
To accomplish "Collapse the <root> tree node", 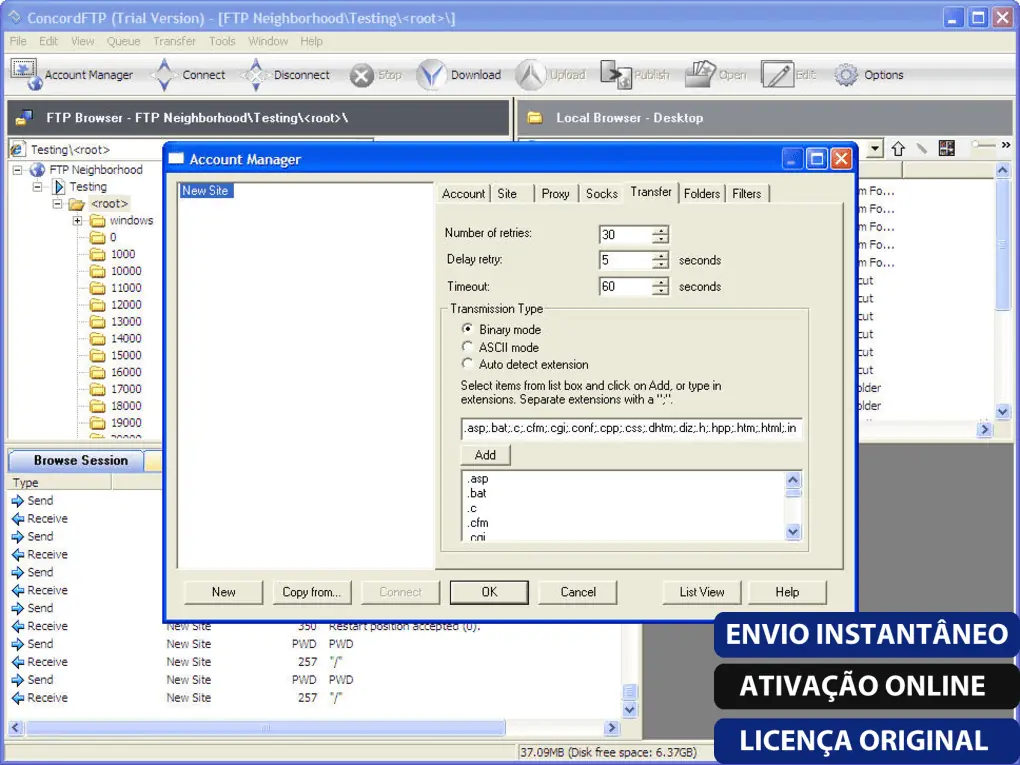I will (58, 204).
